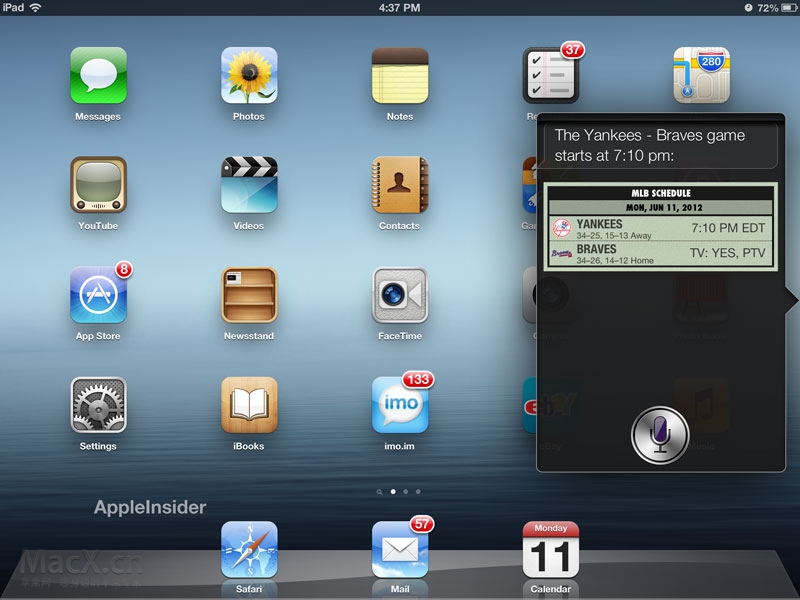Open the imo.im messenger
This screenshot has height=600, width=800.
tap(400, 405)
